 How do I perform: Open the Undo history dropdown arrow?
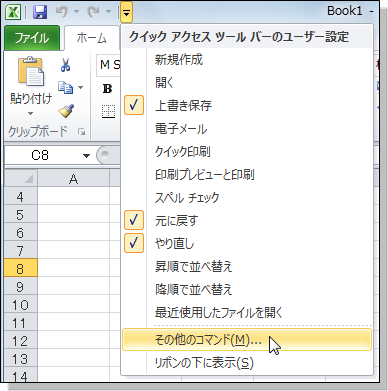[76, 12]
